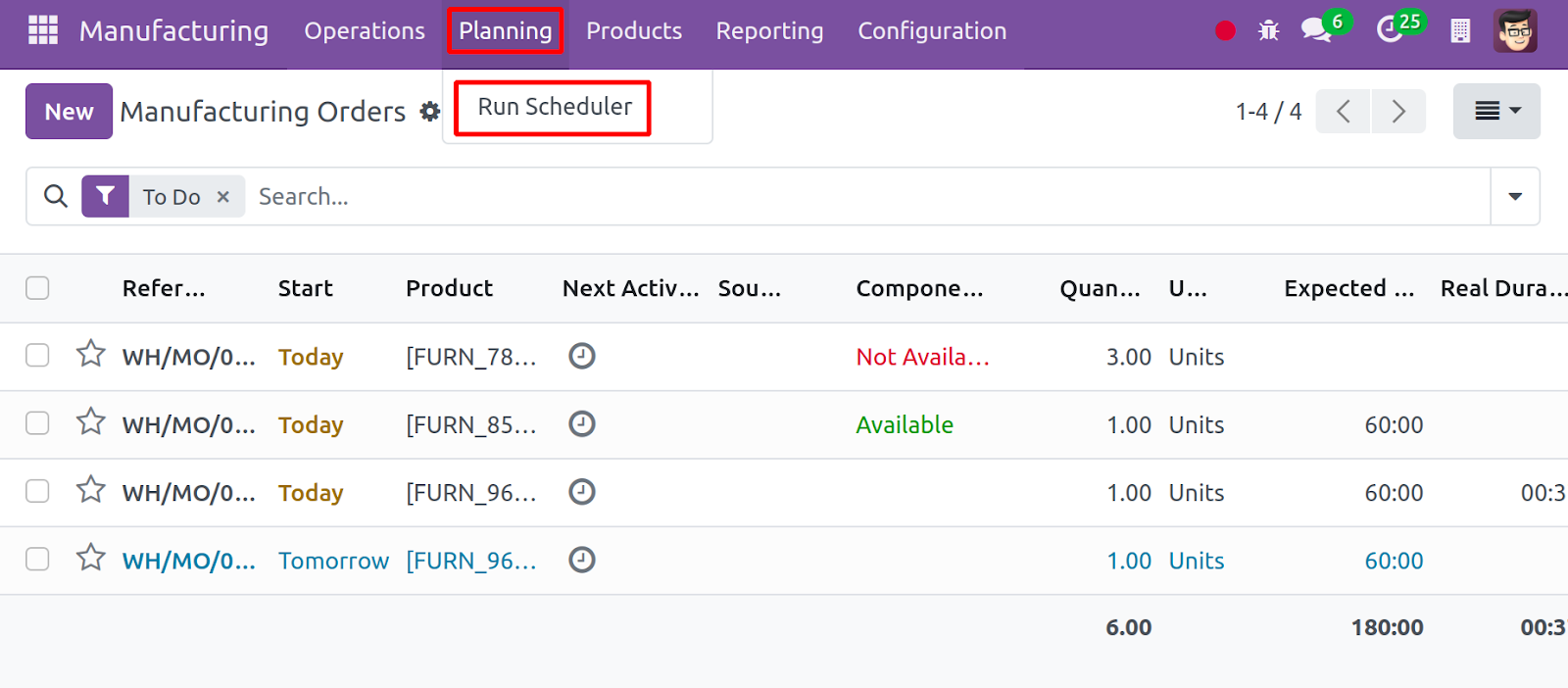Viewport: 1568px width, 688px height.
Task: Sort by the Quantity column header
Action: (1100, 288)
